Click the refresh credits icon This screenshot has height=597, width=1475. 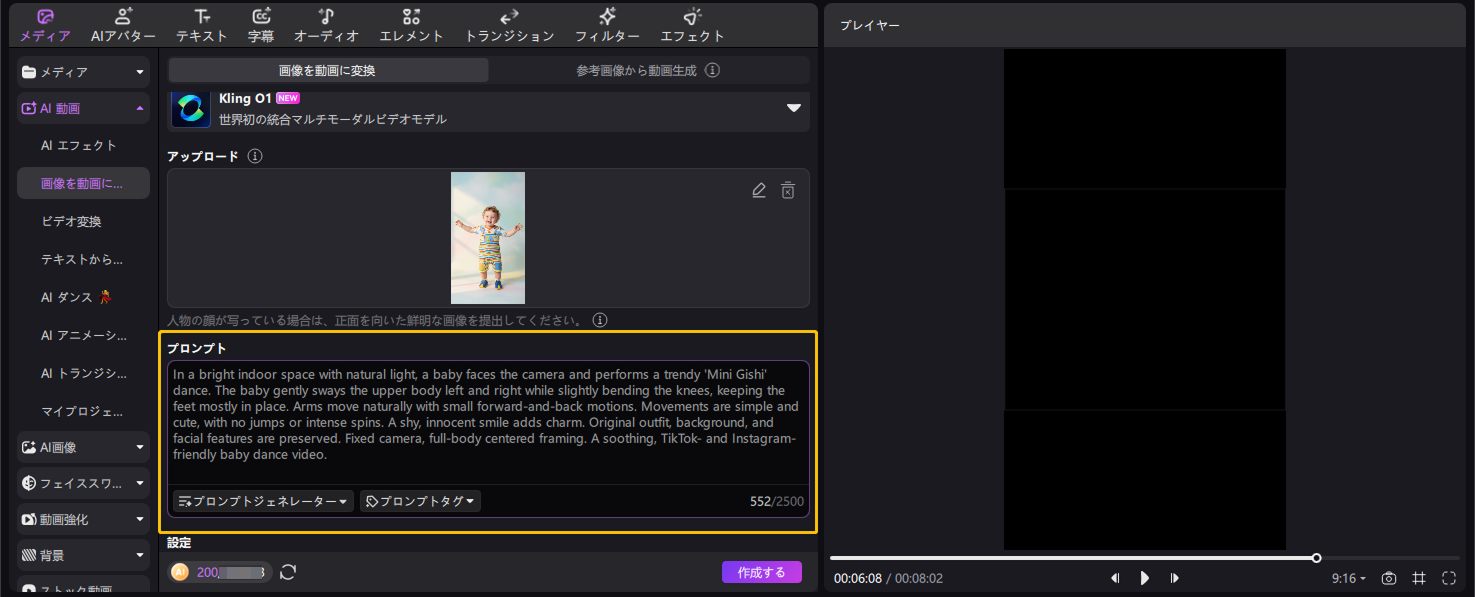coord(288,572)
